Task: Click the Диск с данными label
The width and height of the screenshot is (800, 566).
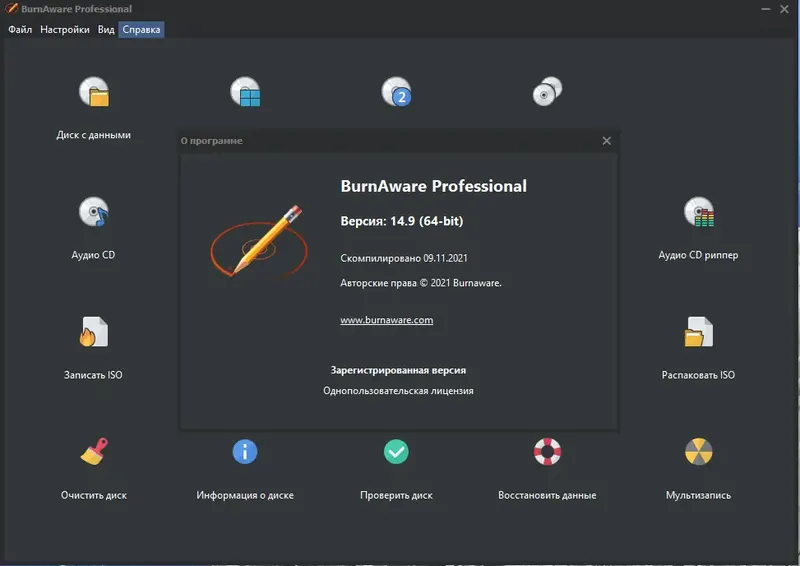Action: click(94, 135)
